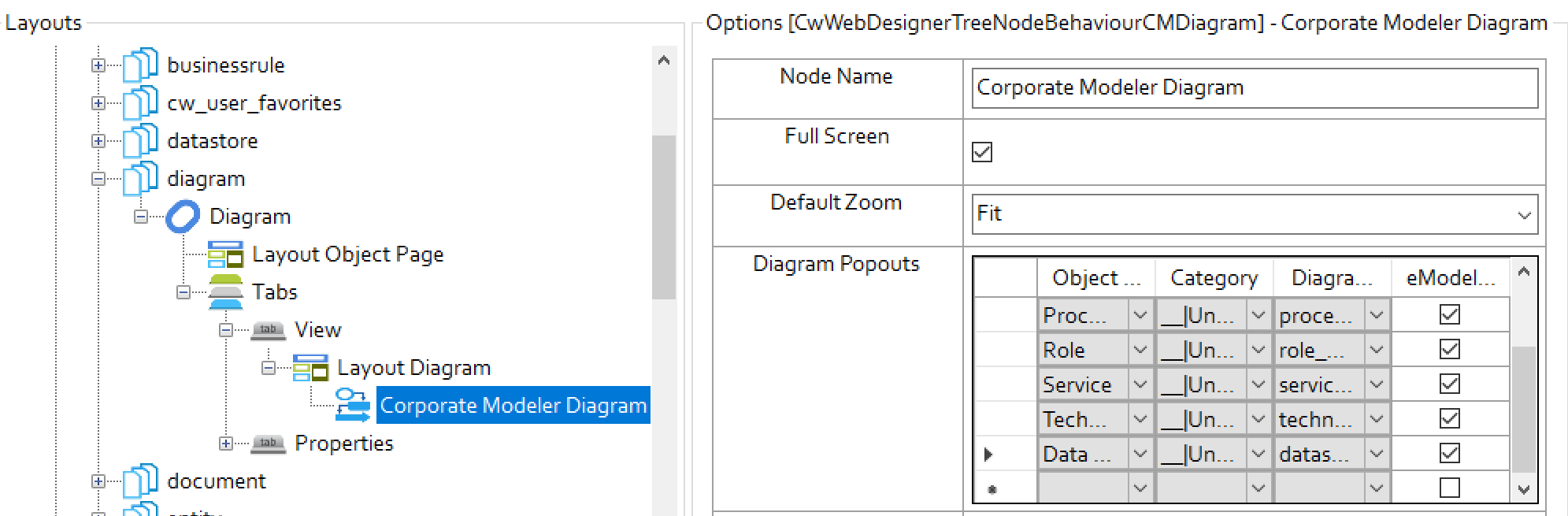Select the View tab tree item

[317, 330]
